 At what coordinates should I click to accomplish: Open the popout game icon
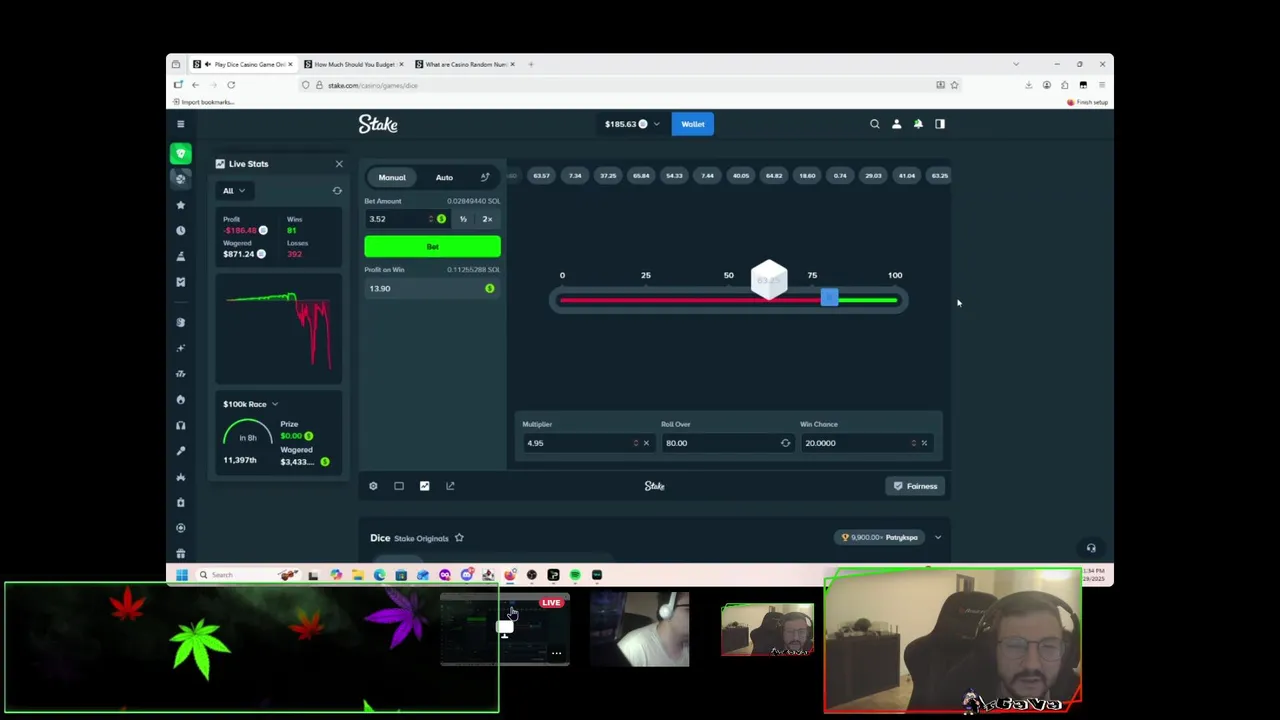[450, 486]
